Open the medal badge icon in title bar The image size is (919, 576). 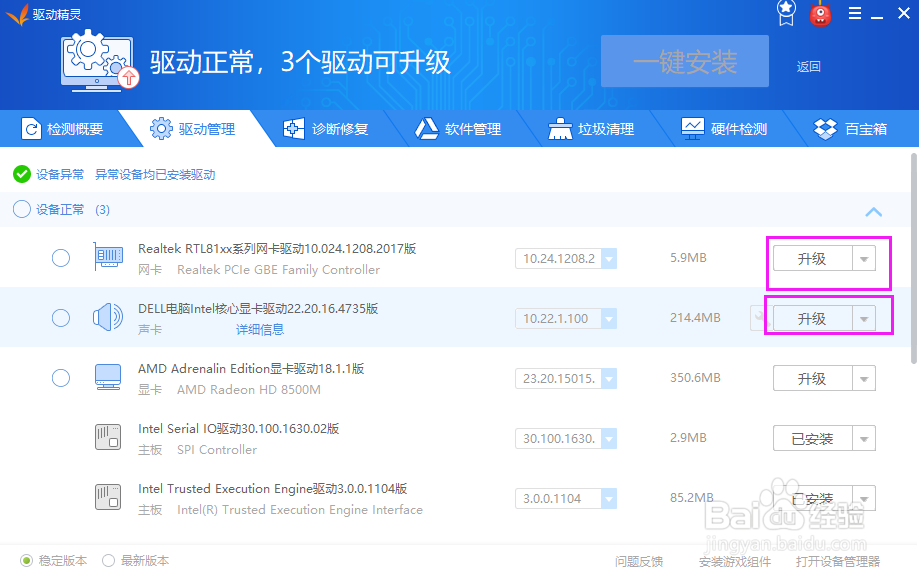pos(786,13)
